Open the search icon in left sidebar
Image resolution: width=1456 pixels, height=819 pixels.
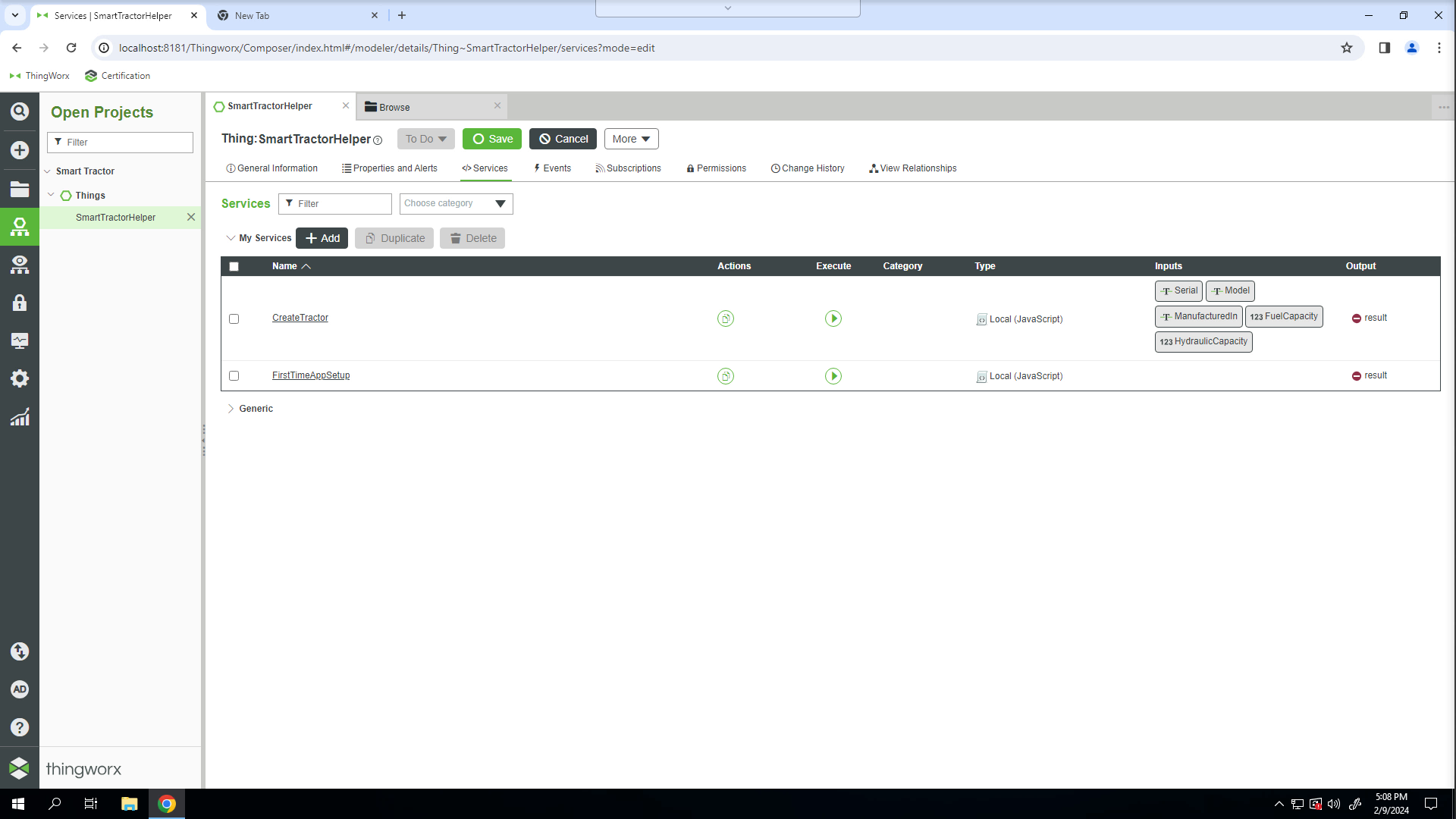pyautogui.click(x=20, y=111)
